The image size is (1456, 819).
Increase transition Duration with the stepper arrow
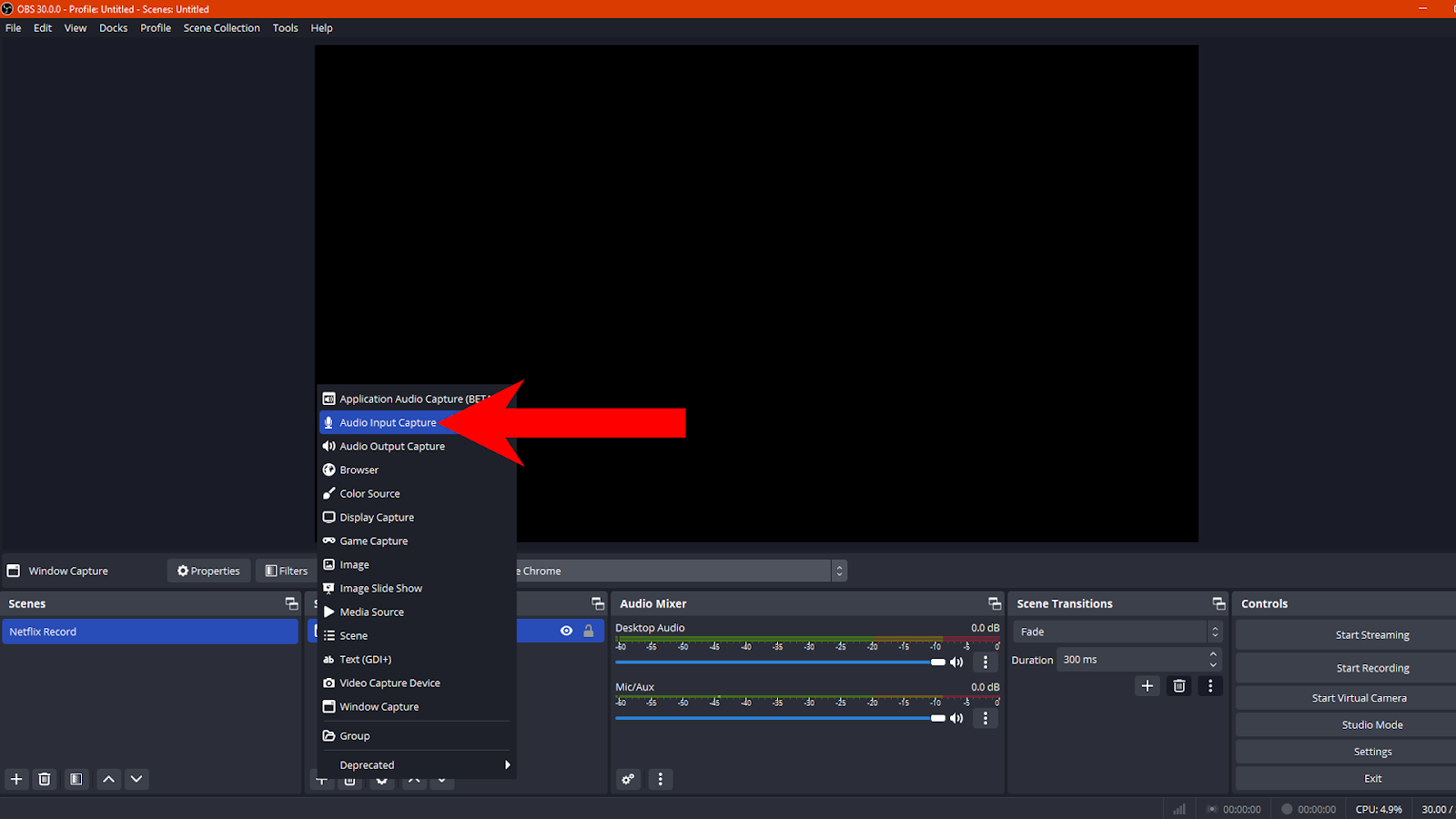tap(1214, 653)
